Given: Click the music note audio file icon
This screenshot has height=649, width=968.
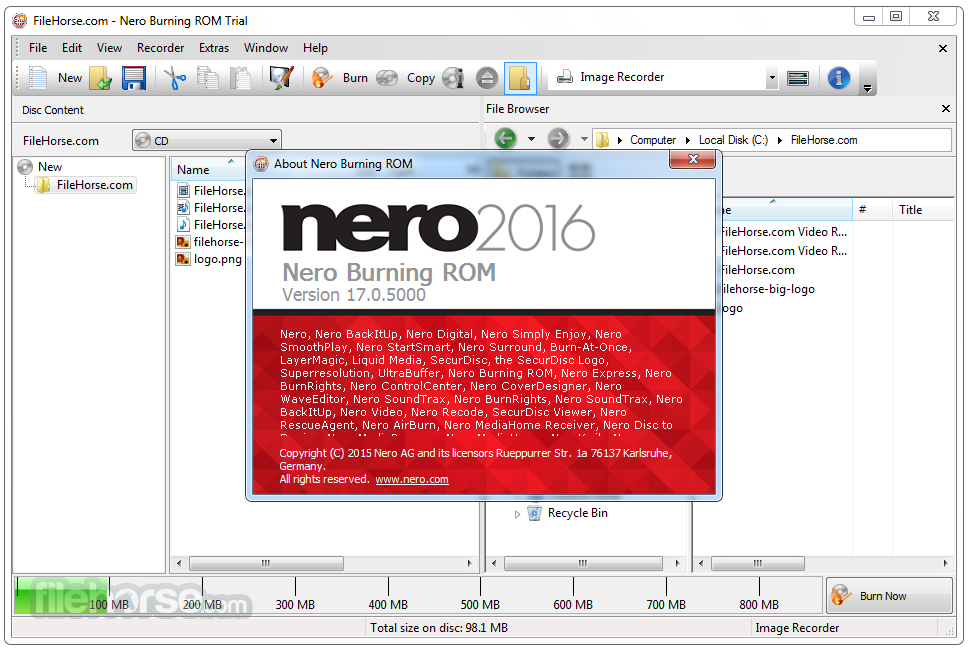Looking at the screenshot, I should pyautogui.click(x=183, y=225).
